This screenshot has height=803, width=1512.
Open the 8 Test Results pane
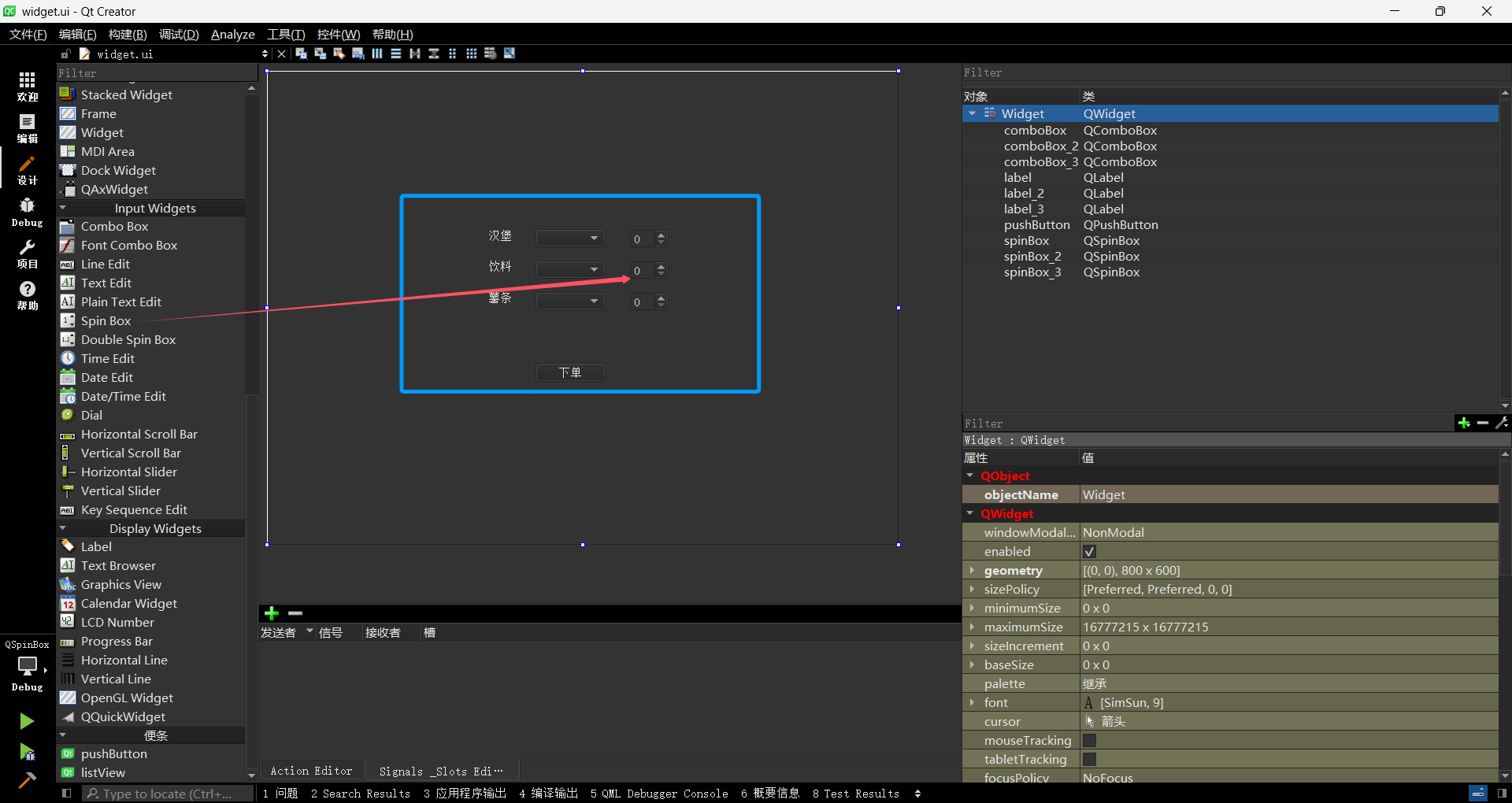pyautogui.click(x=856, y=794)
